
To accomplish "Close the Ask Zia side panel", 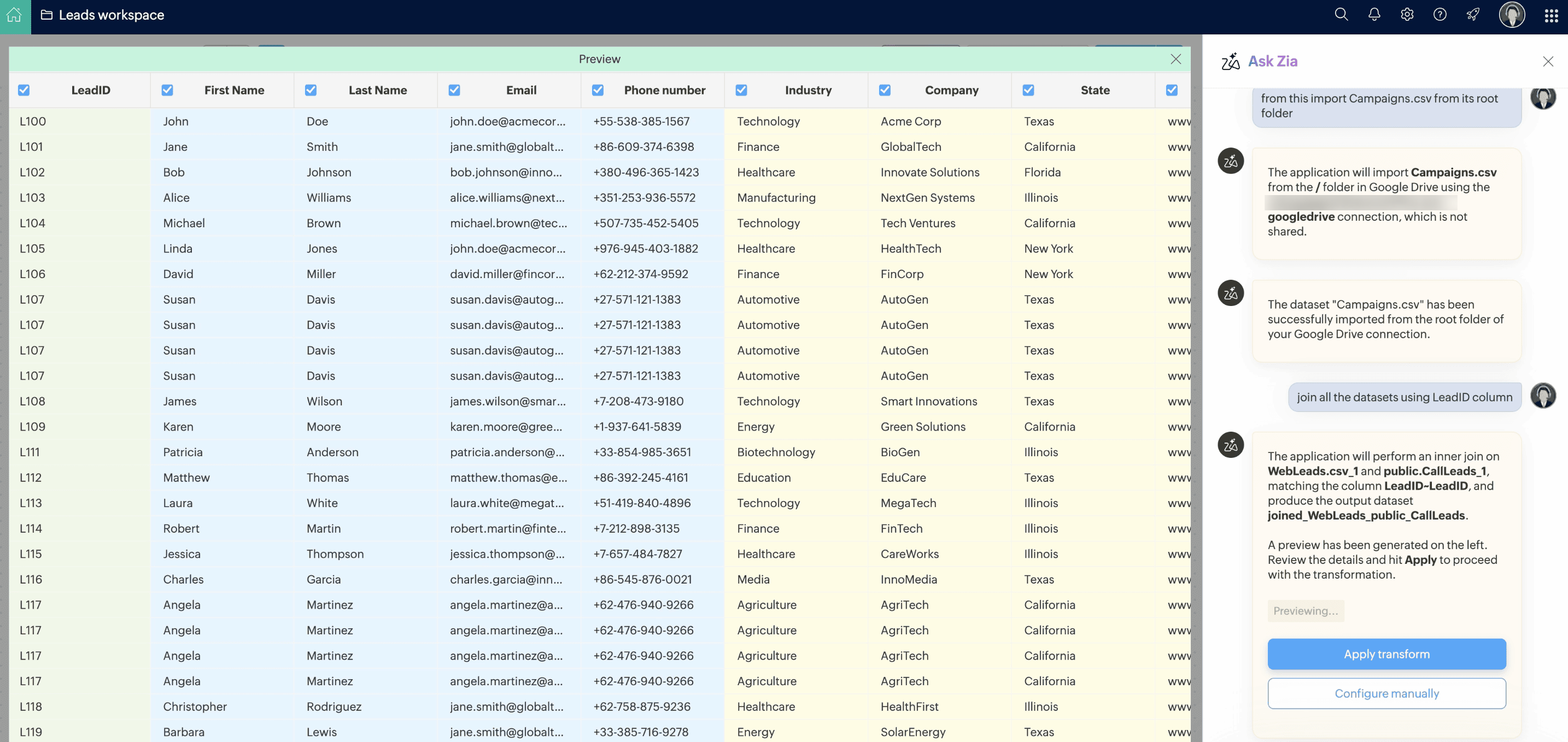I will click(1548, 61).
